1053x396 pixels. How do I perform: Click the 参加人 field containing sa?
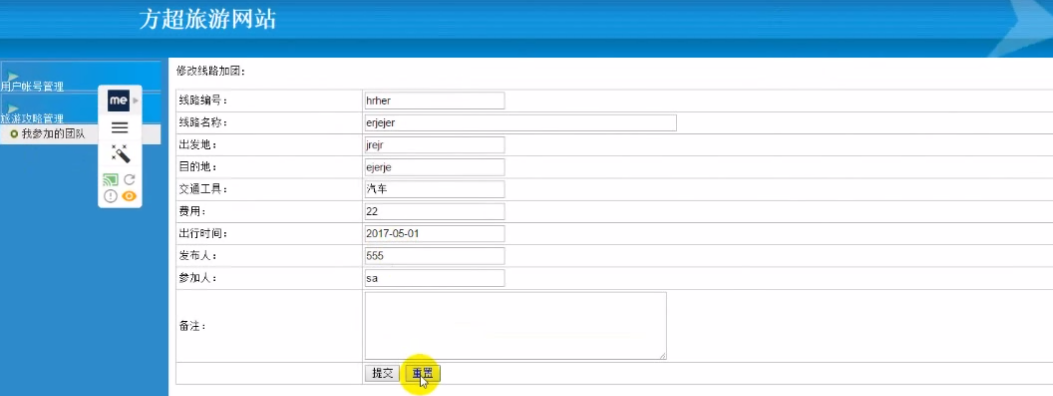(434, 278)
